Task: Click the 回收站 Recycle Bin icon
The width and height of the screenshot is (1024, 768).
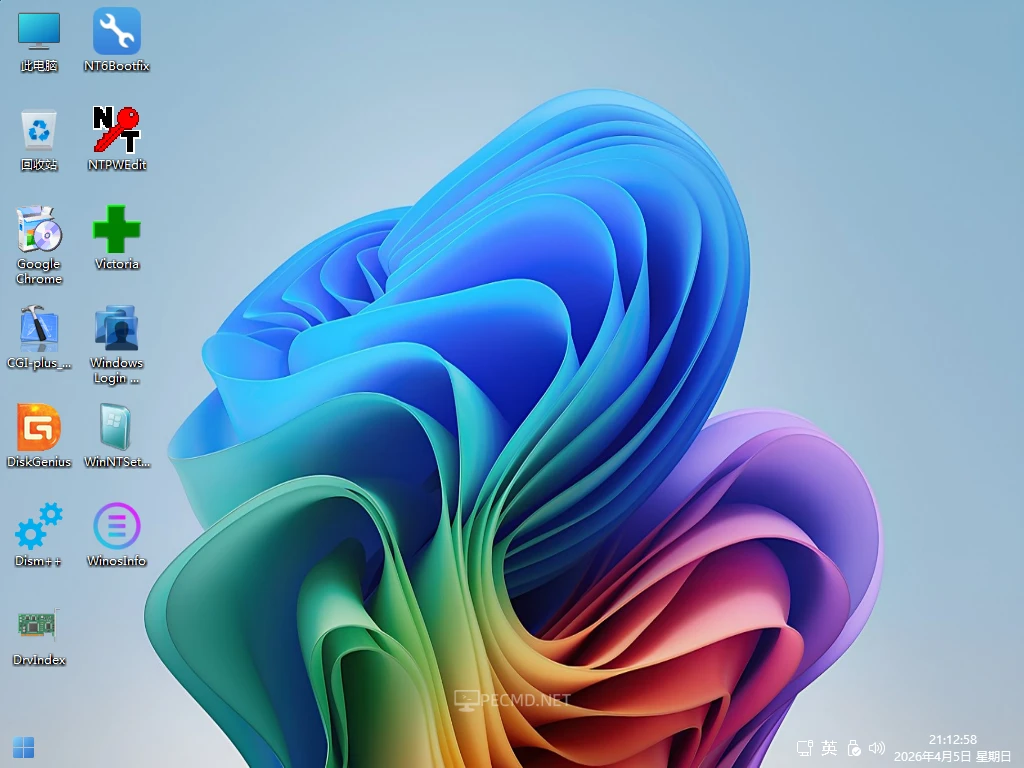Action: click(x=39, y=131)
